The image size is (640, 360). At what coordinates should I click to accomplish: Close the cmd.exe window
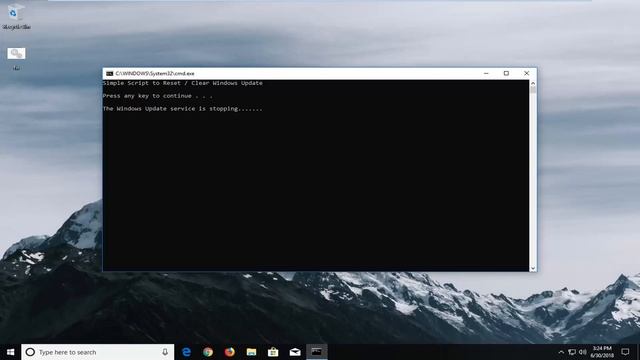pos(527,73)
